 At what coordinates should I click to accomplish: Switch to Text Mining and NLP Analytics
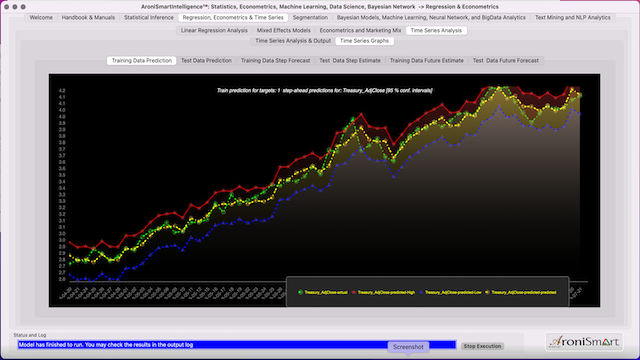coord(573,18)
